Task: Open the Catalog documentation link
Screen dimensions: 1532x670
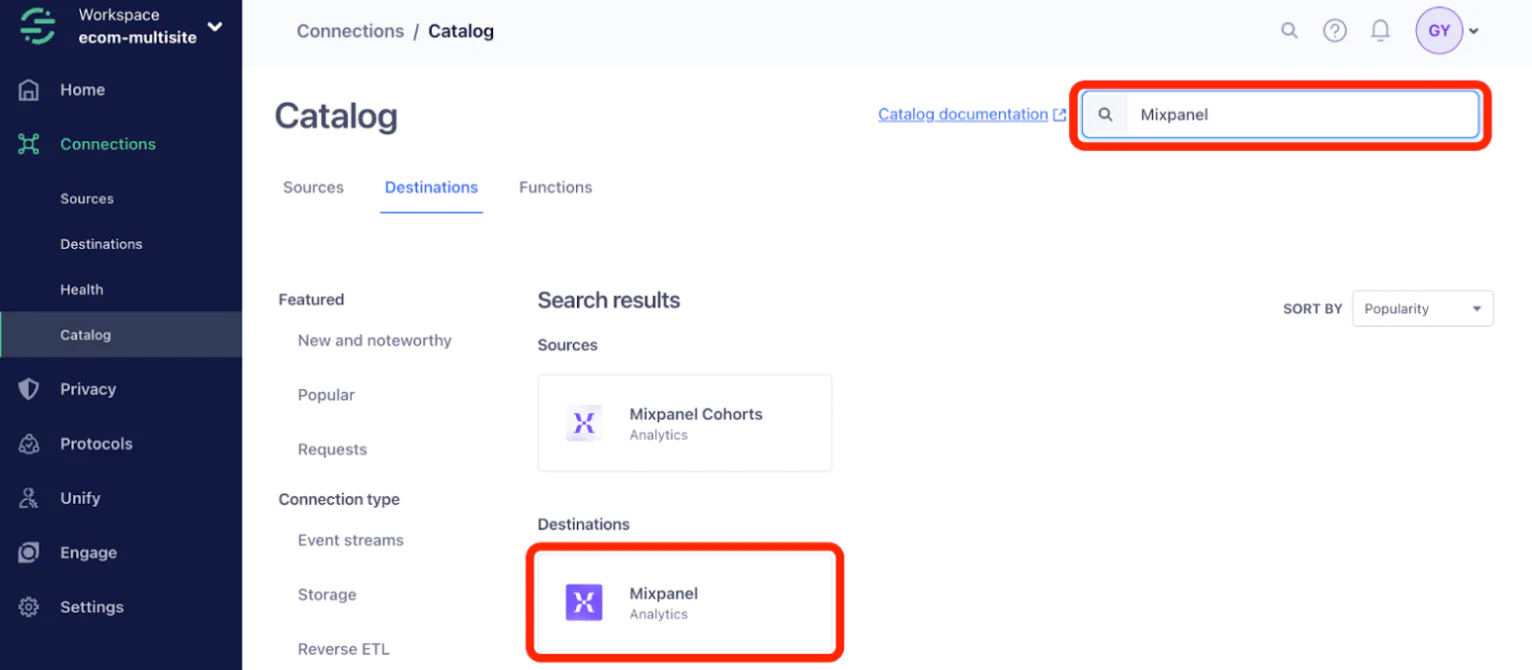Action: [x=963, y=114]
